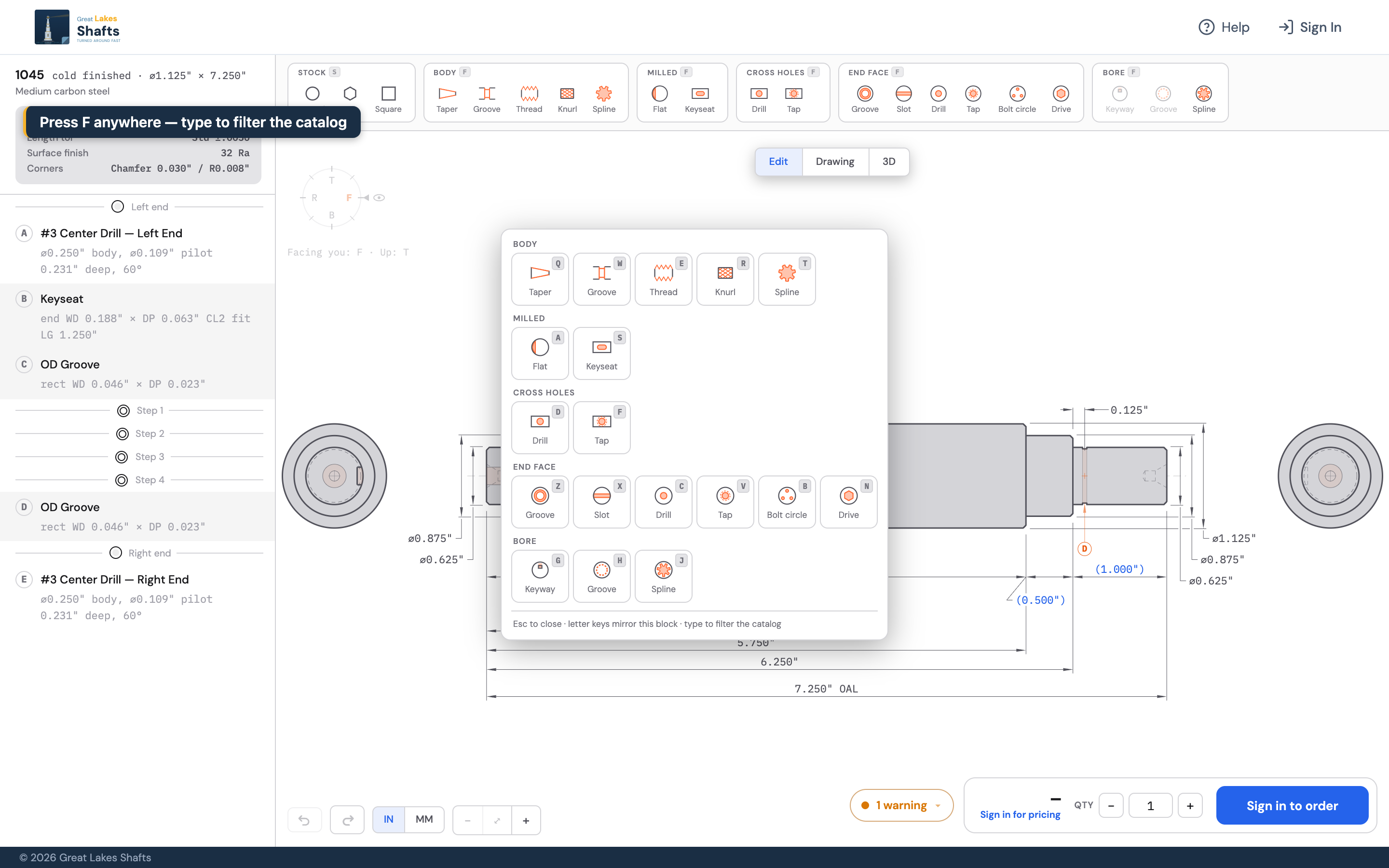Expand the Step 1 section
This screenshot has width=1389, height=868.
139,410
